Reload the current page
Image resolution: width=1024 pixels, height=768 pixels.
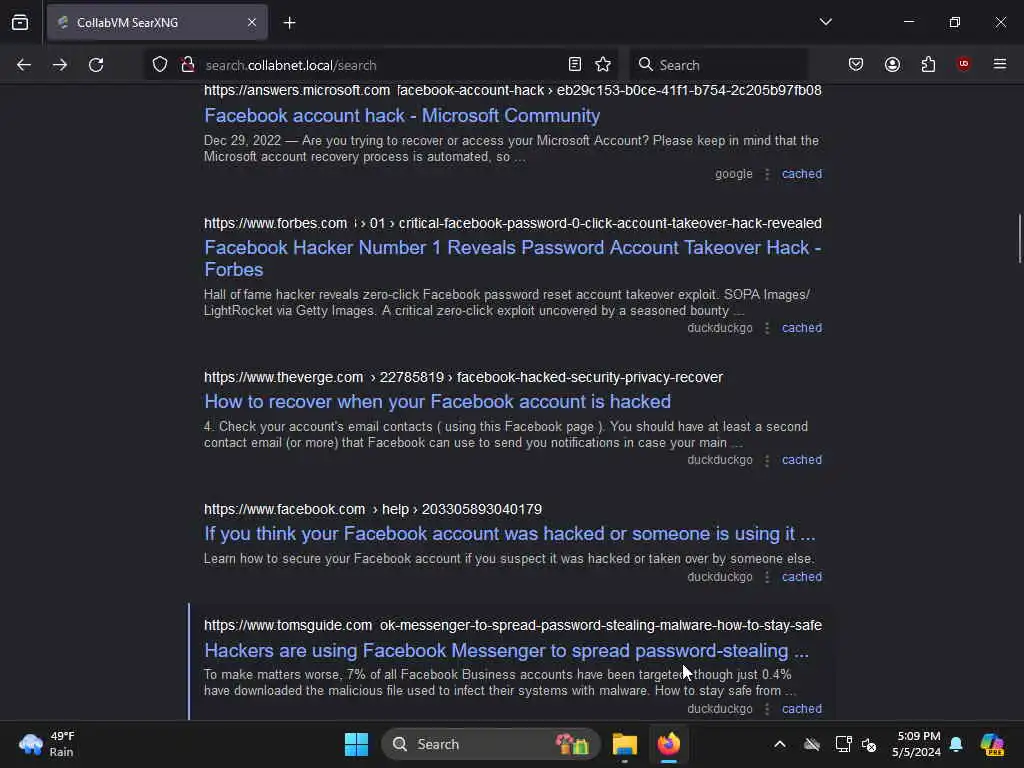(96, 65)
